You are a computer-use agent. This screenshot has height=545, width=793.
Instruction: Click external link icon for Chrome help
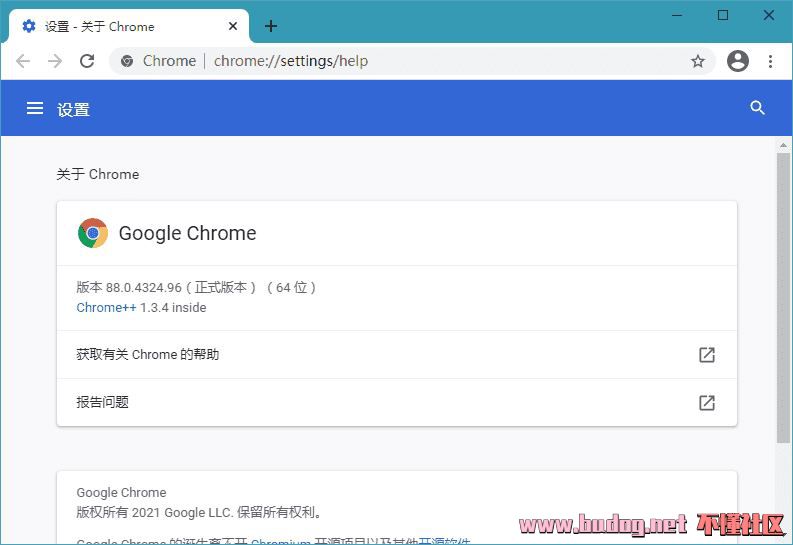coord(707,354)
